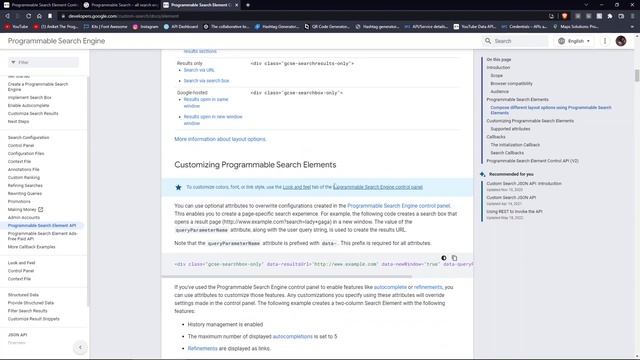
Task: Jump to Search Callbacks section
Action: [507, 153]
